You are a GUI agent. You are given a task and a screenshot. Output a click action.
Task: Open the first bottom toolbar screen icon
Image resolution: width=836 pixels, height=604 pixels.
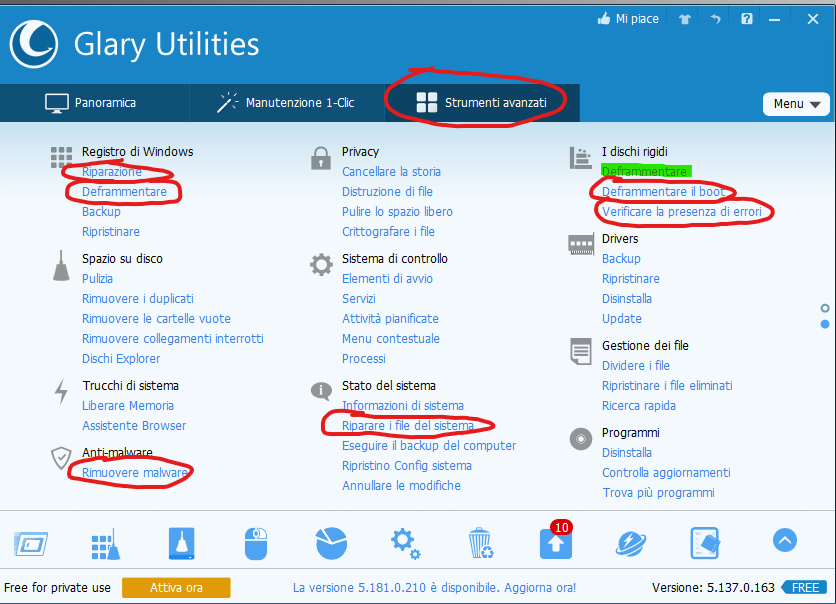[31, 544]
